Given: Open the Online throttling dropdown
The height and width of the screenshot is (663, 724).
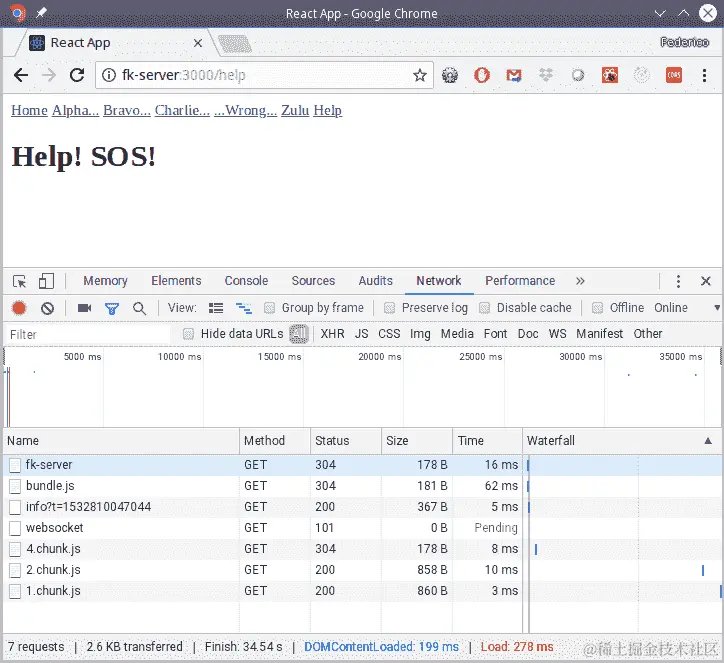Looking at the screenshot, I should tap(687, 308).
